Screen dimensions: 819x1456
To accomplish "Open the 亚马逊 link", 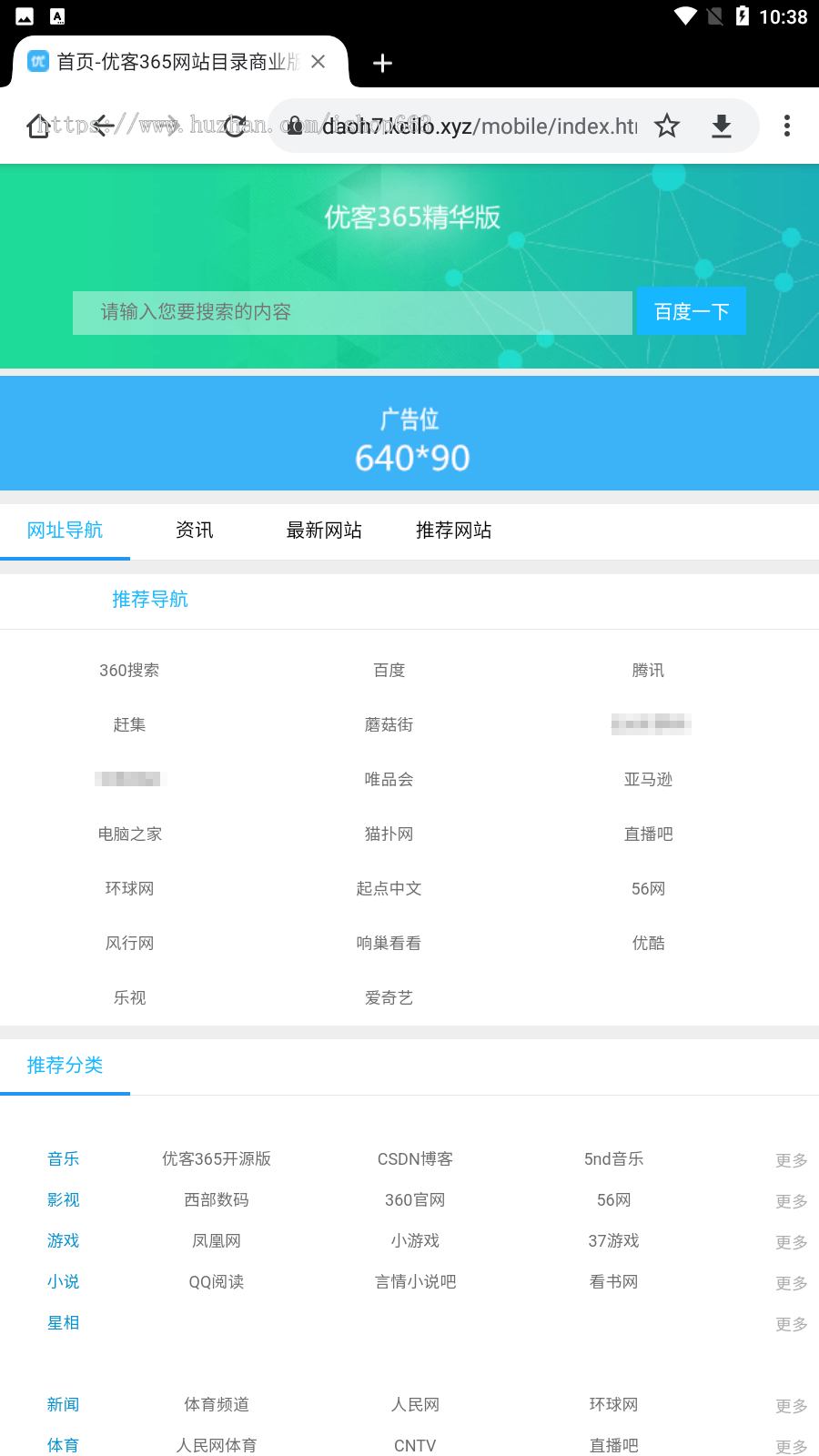I will pyautogui.click(x=648, y=780).
